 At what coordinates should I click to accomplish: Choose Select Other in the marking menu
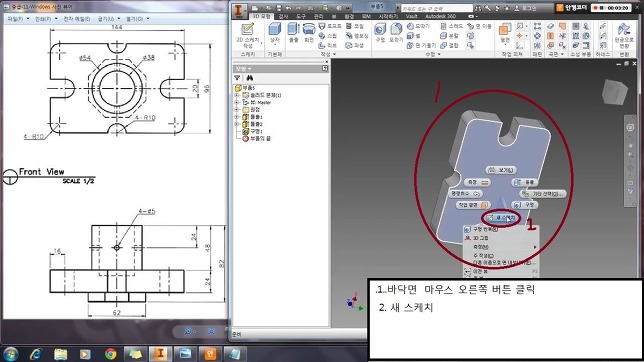point(543,194)
